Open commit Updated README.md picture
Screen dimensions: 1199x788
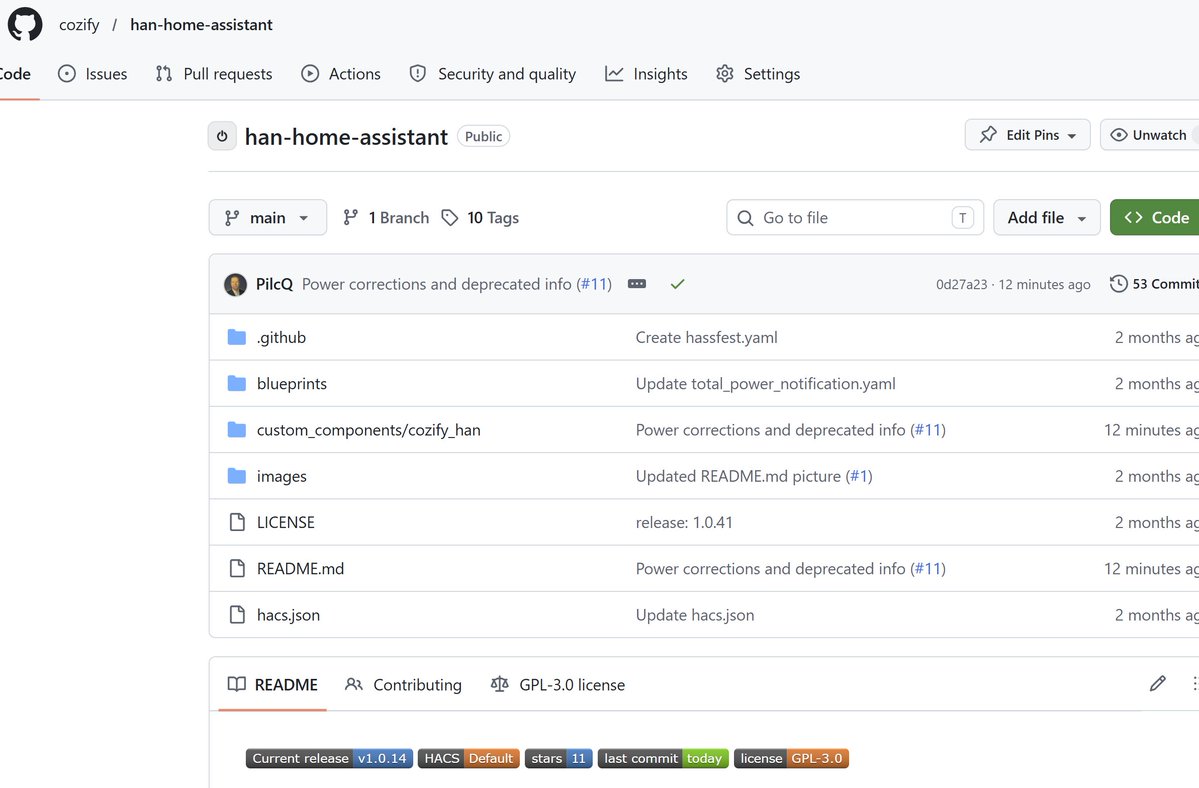coord(738,476)
